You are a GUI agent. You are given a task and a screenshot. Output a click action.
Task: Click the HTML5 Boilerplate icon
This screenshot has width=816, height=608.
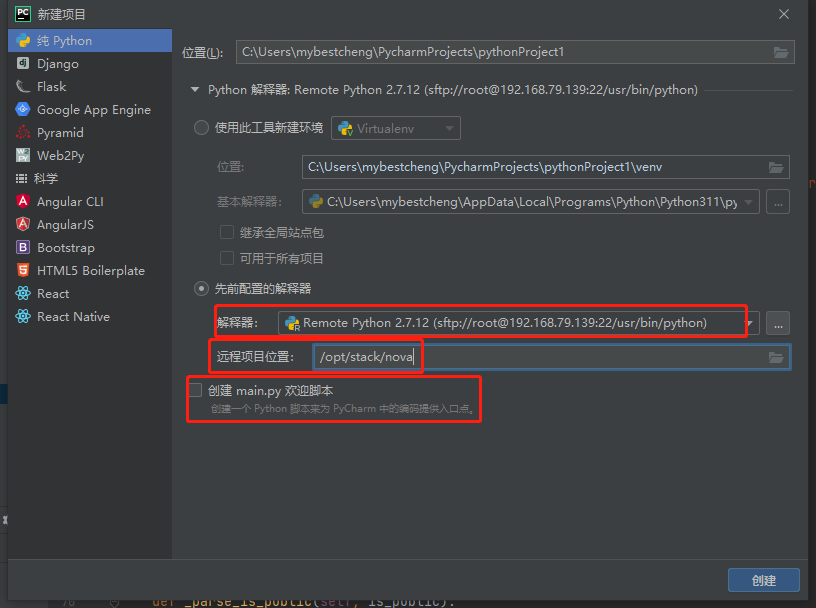pyautogui.click(x=23, y=270)
